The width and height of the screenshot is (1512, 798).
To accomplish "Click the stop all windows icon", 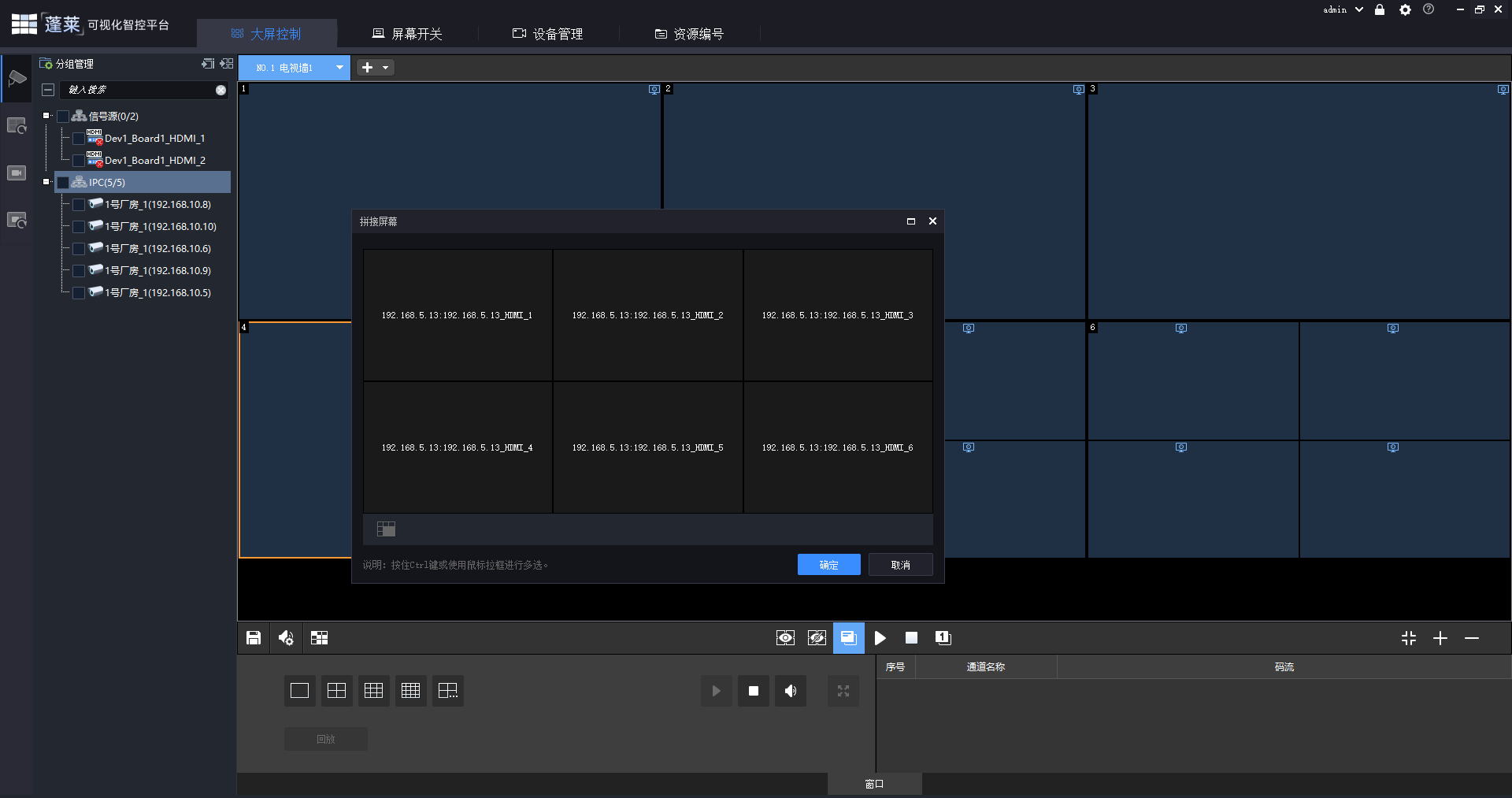I will (911, 638).
